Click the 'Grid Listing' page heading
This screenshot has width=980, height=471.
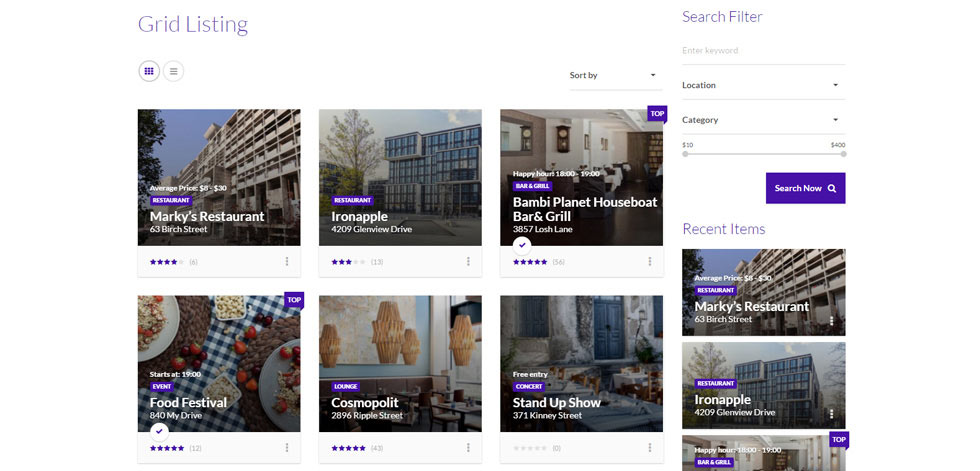pyautogui.click(x=192, y=25)
